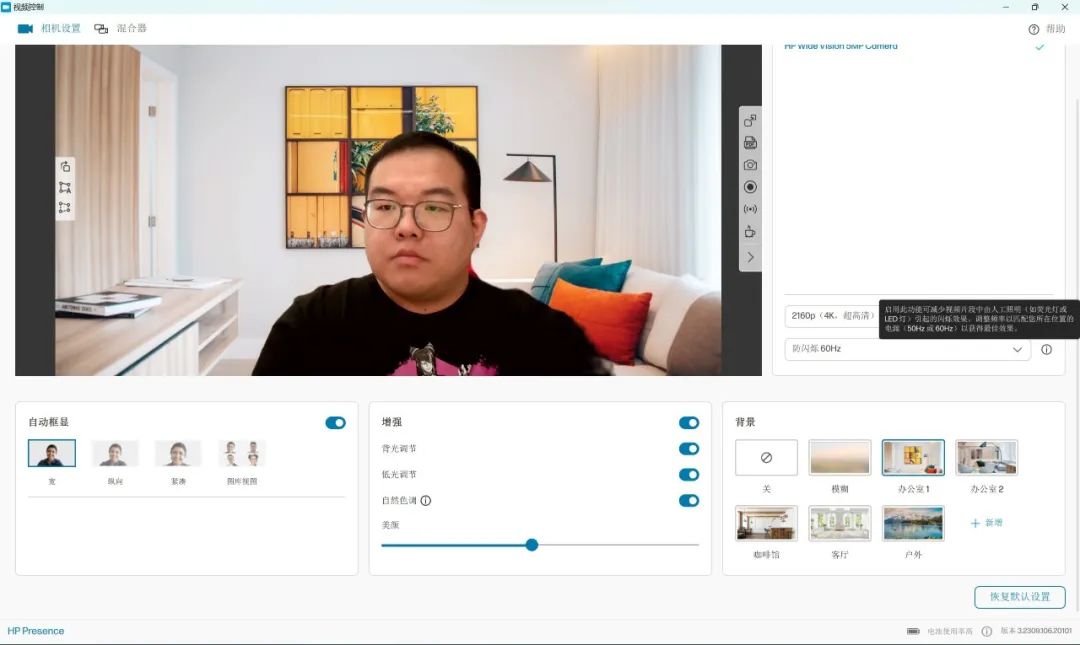Click the pop-out window icon
The image size is (1080, 645).
coord(750,121)
